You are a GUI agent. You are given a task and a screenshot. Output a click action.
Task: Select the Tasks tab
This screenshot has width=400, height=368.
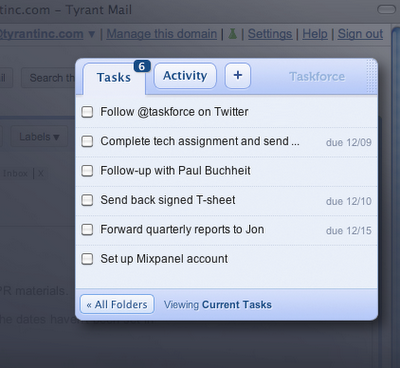click(114, 77)
